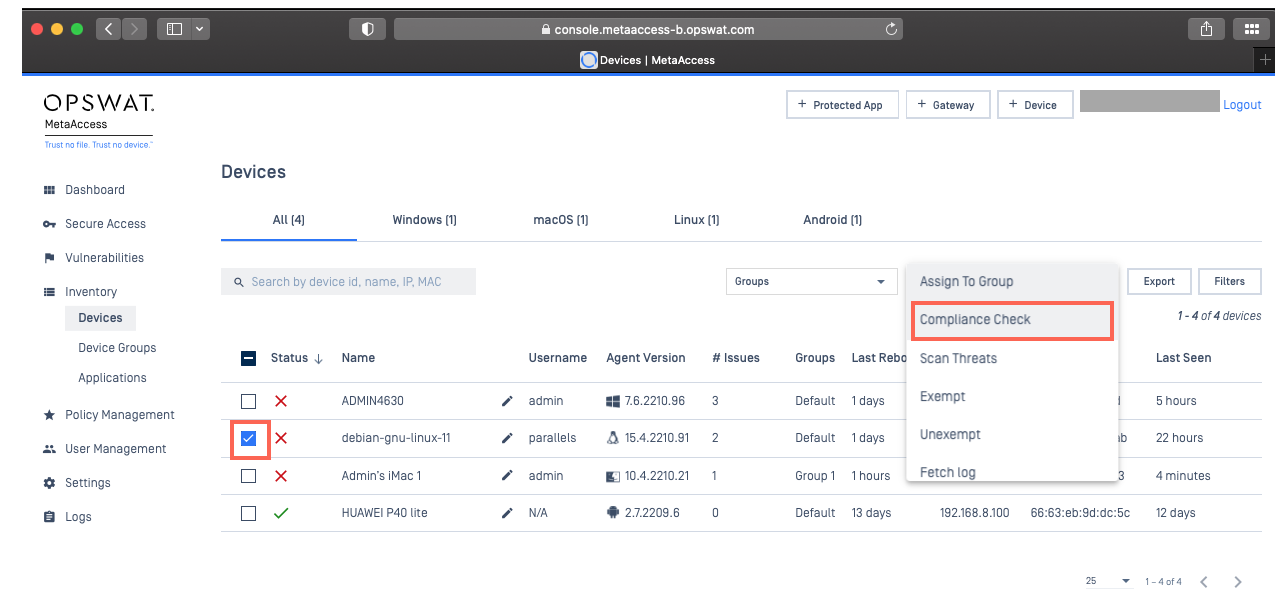Viewport: 1283px width, 608px height.
Task: Click Safari back navigation arrow
Action: click(x=109, y=29)
